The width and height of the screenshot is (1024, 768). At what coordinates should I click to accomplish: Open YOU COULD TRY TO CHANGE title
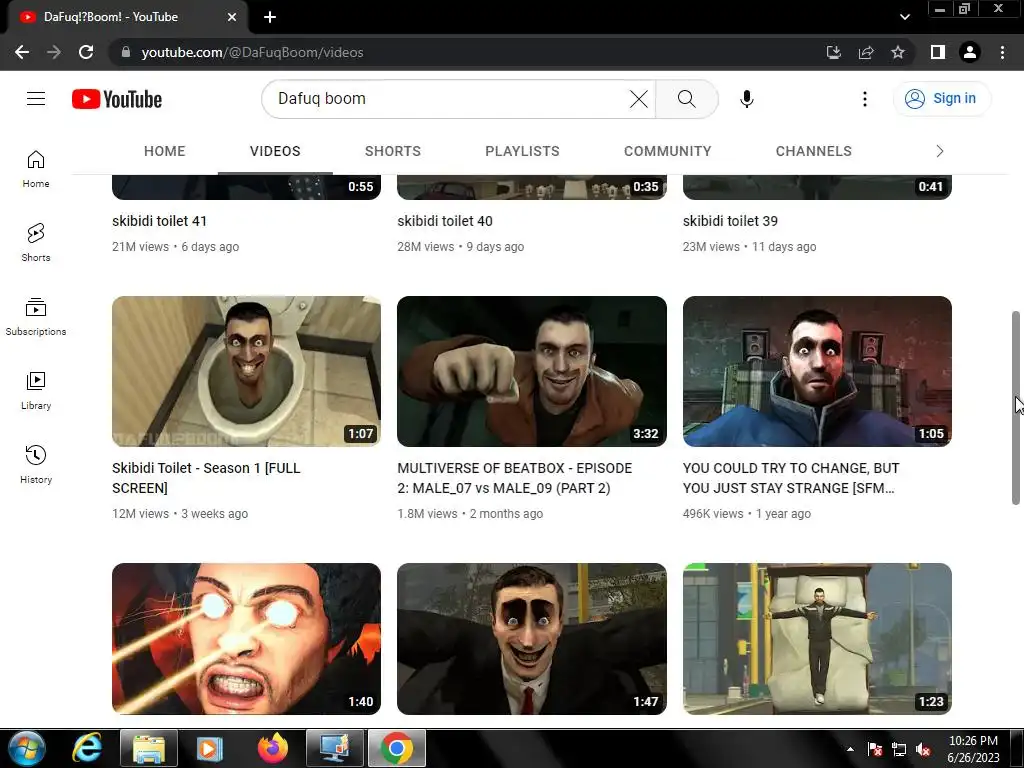791,478
